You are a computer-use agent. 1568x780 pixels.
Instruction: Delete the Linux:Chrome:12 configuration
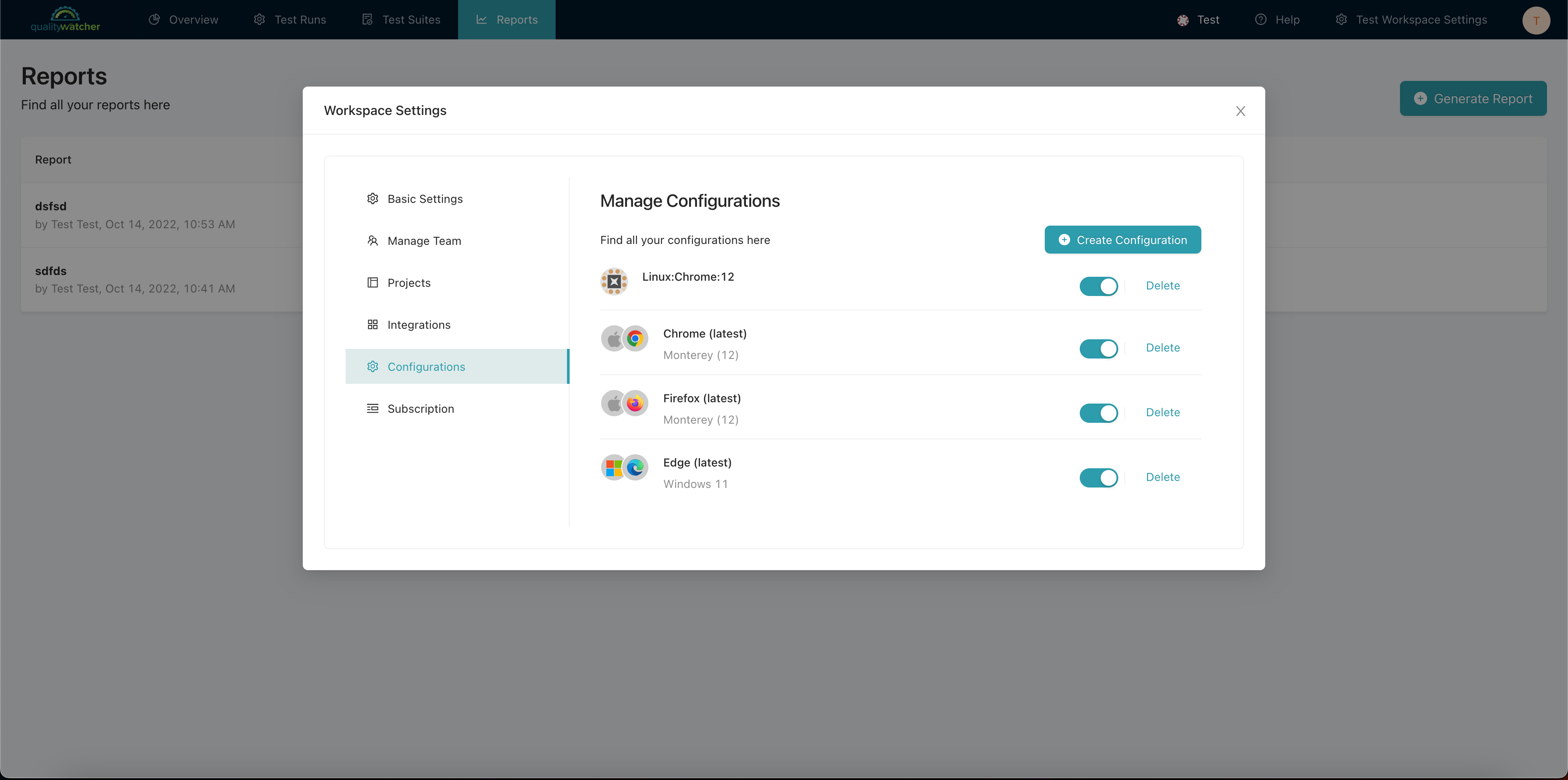click(1162, 286)
